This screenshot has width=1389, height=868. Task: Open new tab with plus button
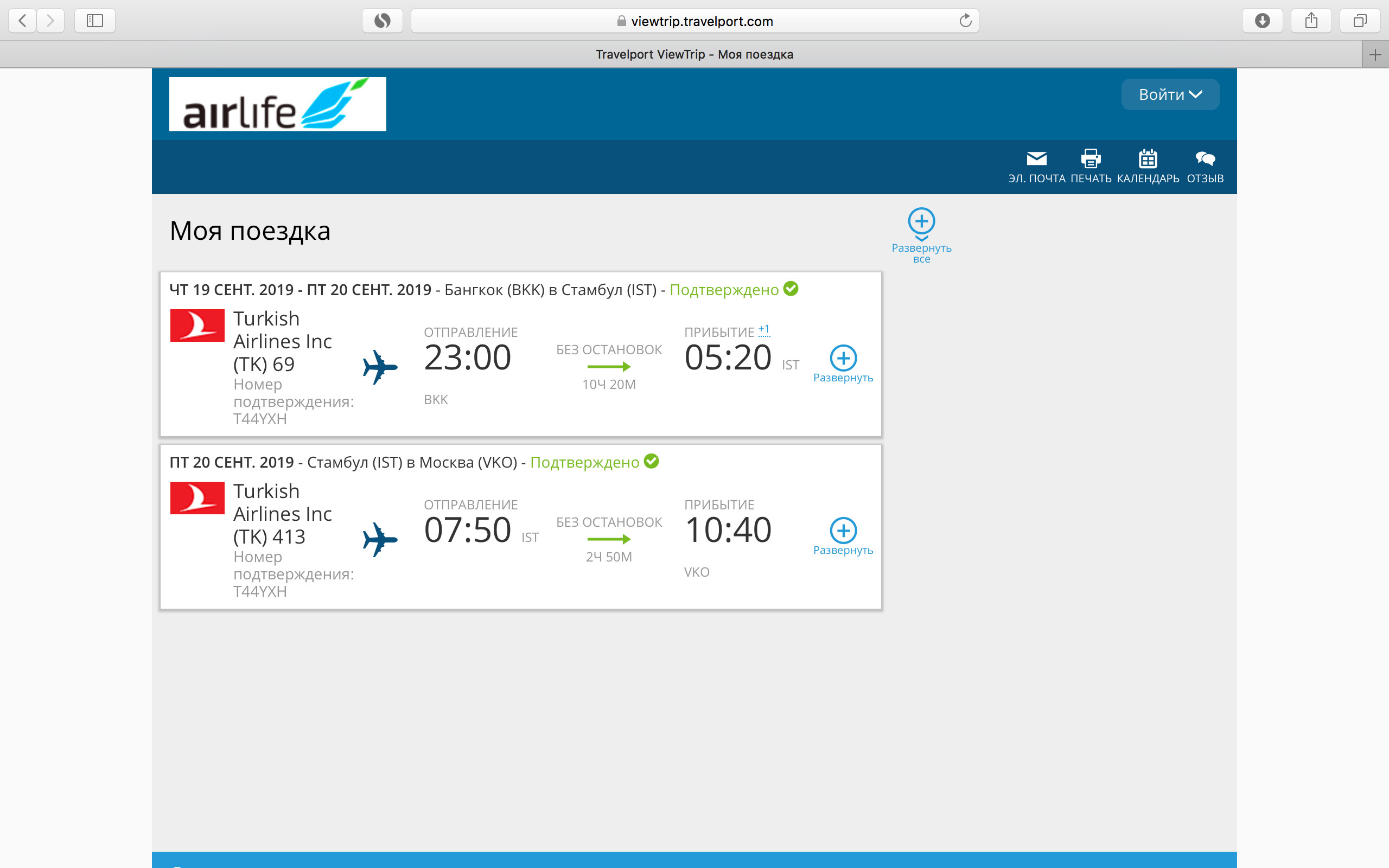tap(1375, 55)
